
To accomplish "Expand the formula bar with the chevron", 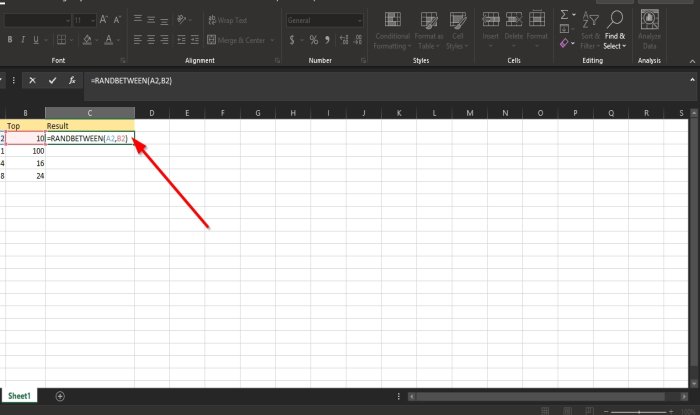I will pyautogui.click(x=692, y=80).
